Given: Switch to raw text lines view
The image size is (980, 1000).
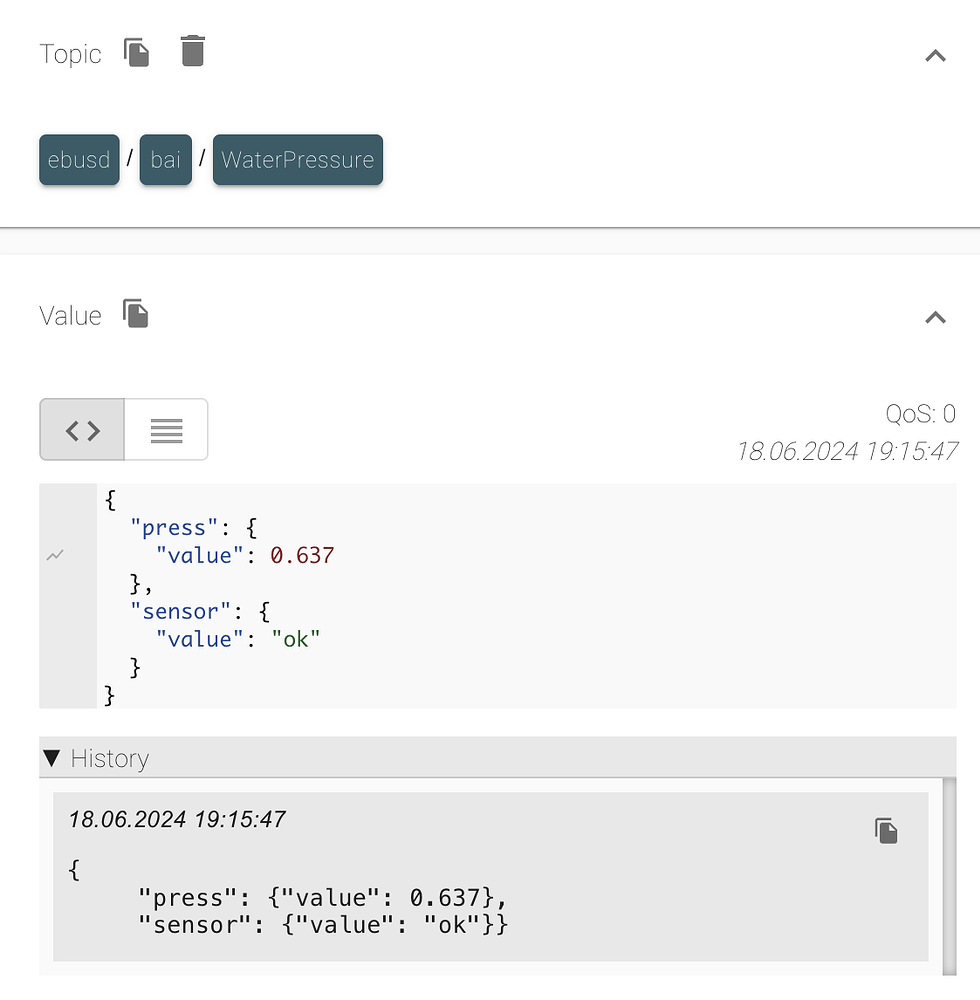Looking at the screenshot, I should click(166, 430).
